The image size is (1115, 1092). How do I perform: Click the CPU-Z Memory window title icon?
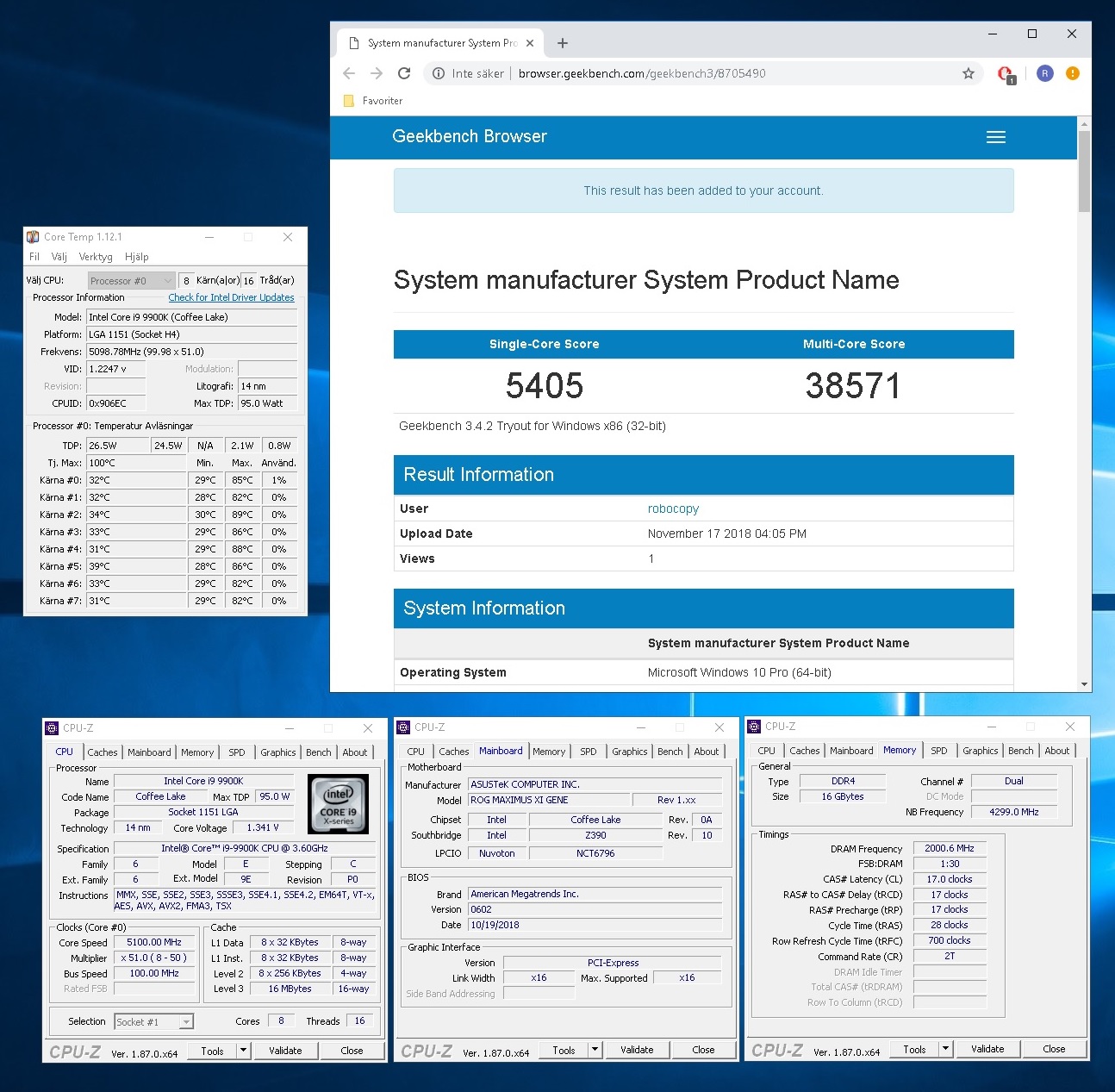pyautogui.click(x=754, y=727)
